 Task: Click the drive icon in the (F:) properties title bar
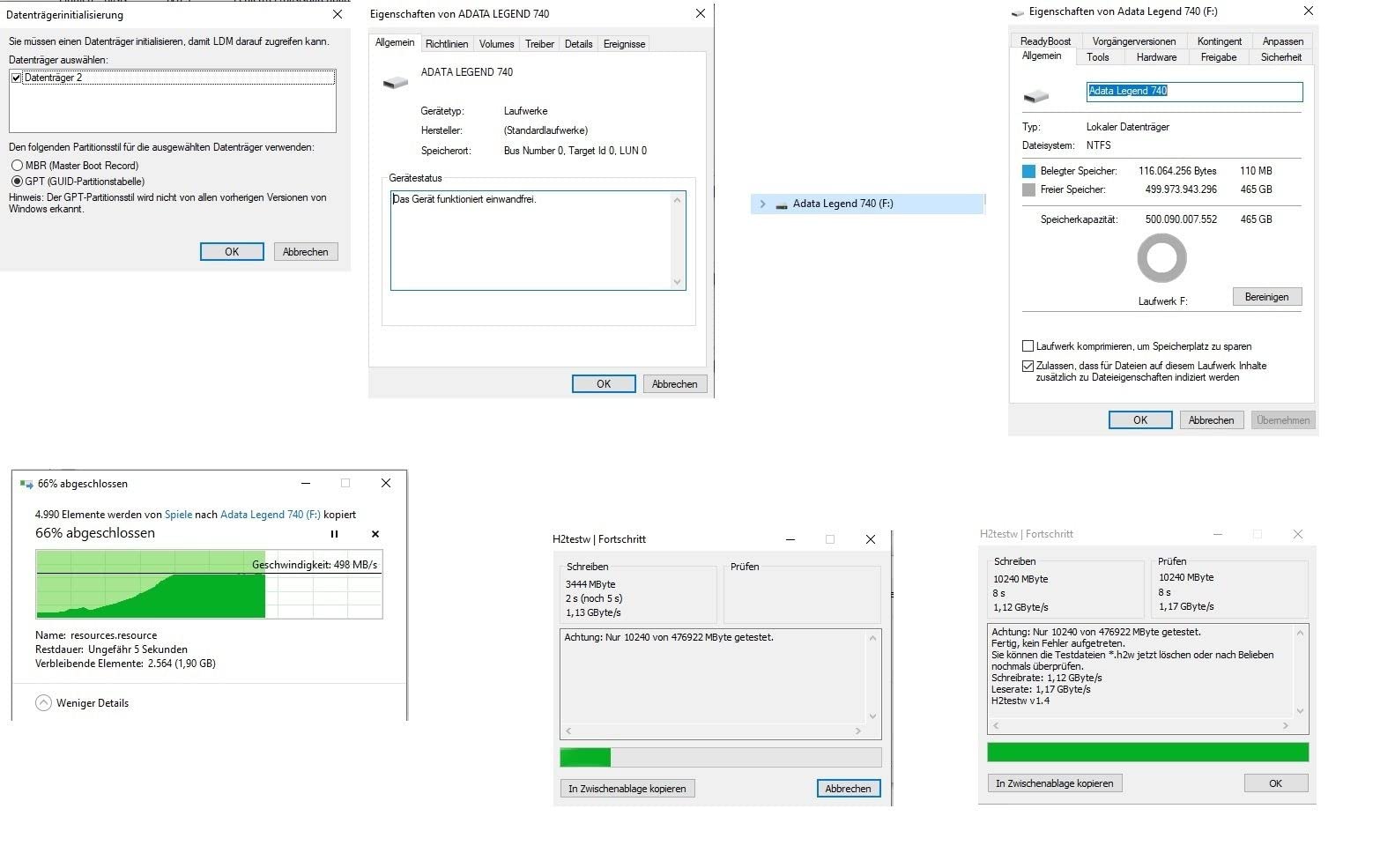coord(1018,12)
